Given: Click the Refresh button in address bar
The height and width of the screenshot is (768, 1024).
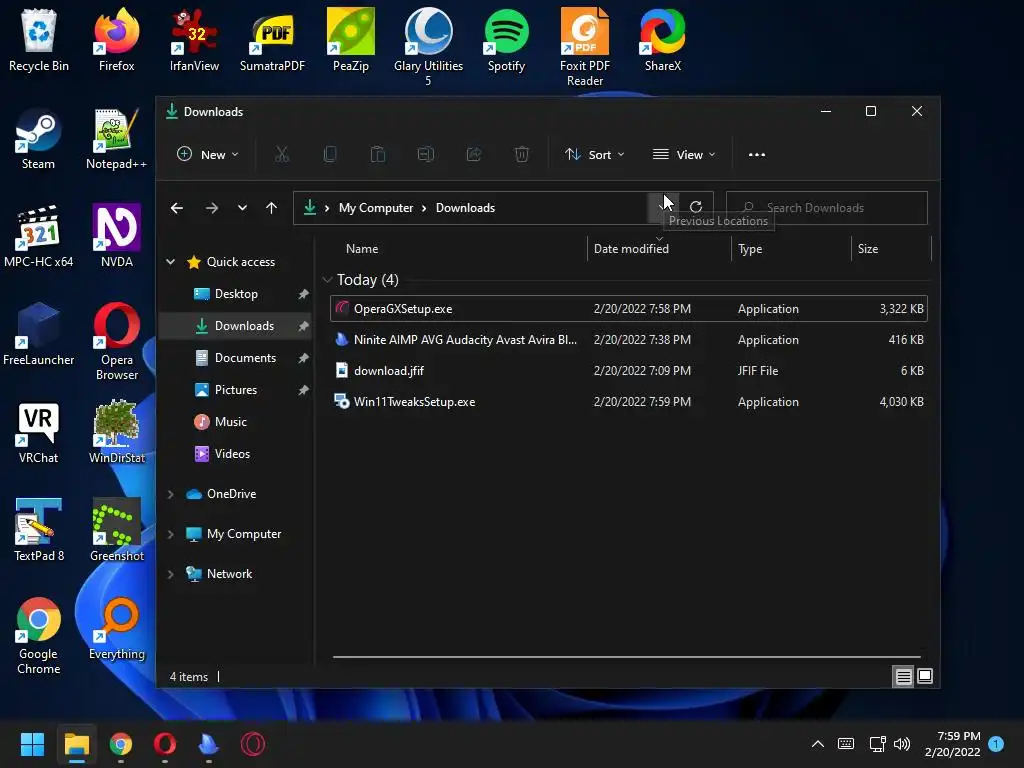Looking at the screenshot, I should click(696, 208).
